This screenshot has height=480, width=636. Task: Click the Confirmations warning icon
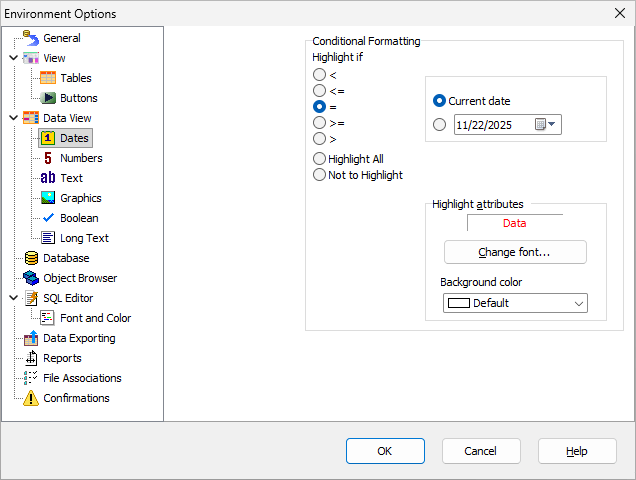tap(31, 398)
